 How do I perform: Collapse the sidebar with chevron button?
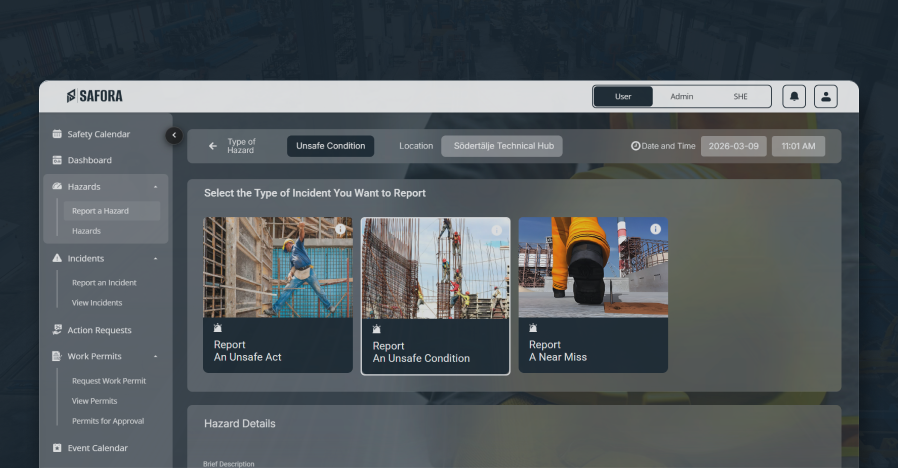173,135
